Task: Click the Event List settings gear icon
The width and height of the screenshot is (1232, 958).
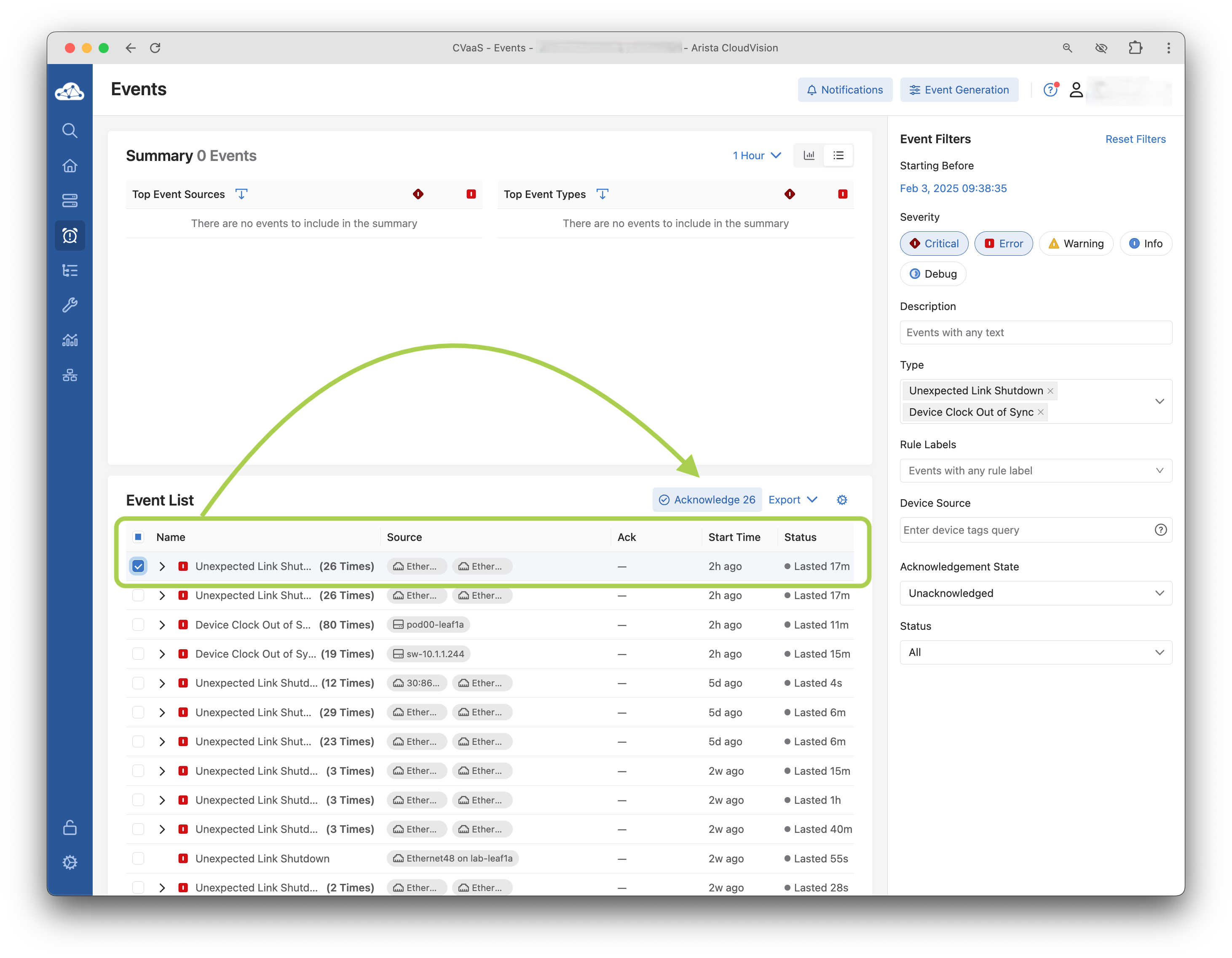Action: click(x=842, y=500)
